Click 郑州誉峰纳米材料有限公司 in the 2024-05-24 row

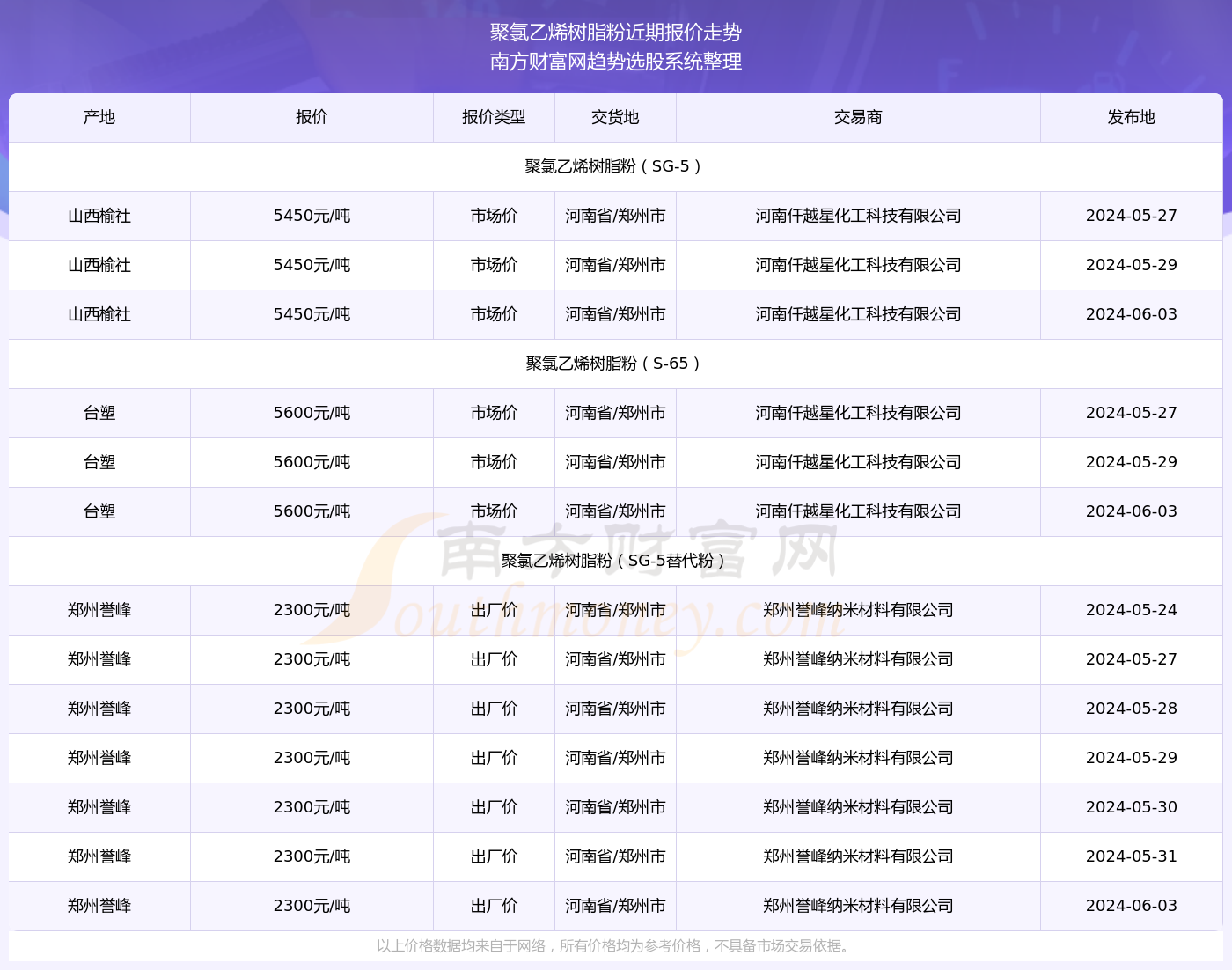click(858, 610)
